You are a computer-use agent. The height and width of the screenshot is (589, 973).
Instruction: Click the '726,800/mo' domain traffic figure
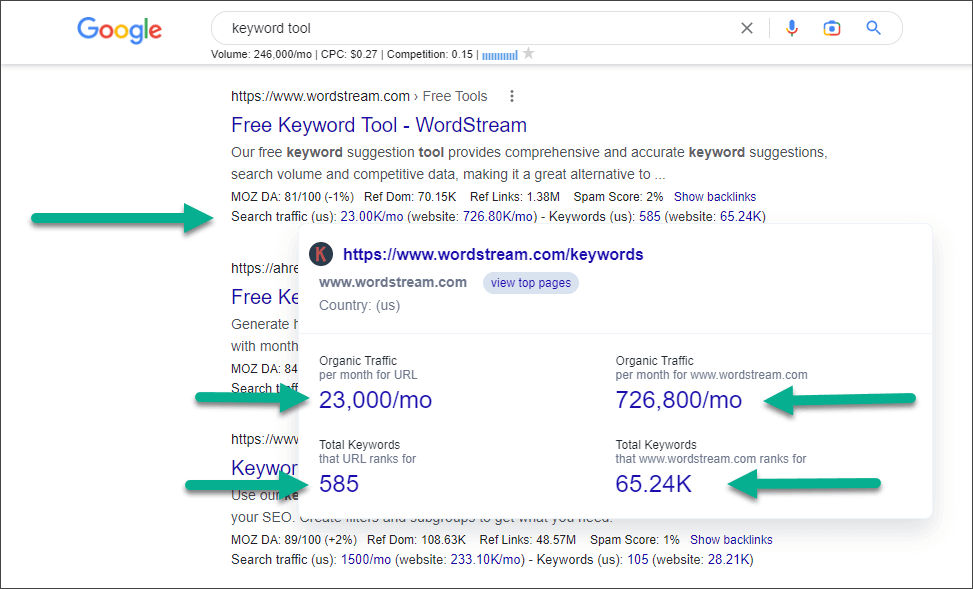(x=678, y=399)
